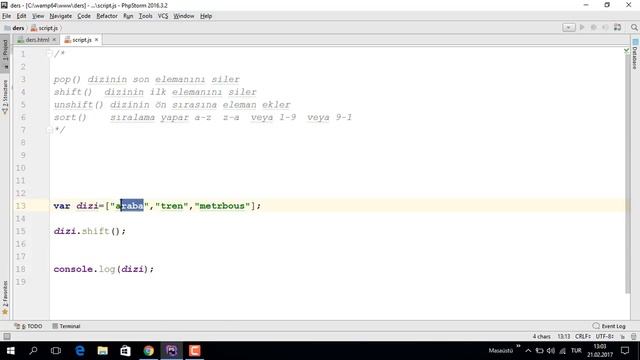The image size is (640, 360).
Task: Click the 13:13 cursor position indicator
Action: tap(564, 336)
